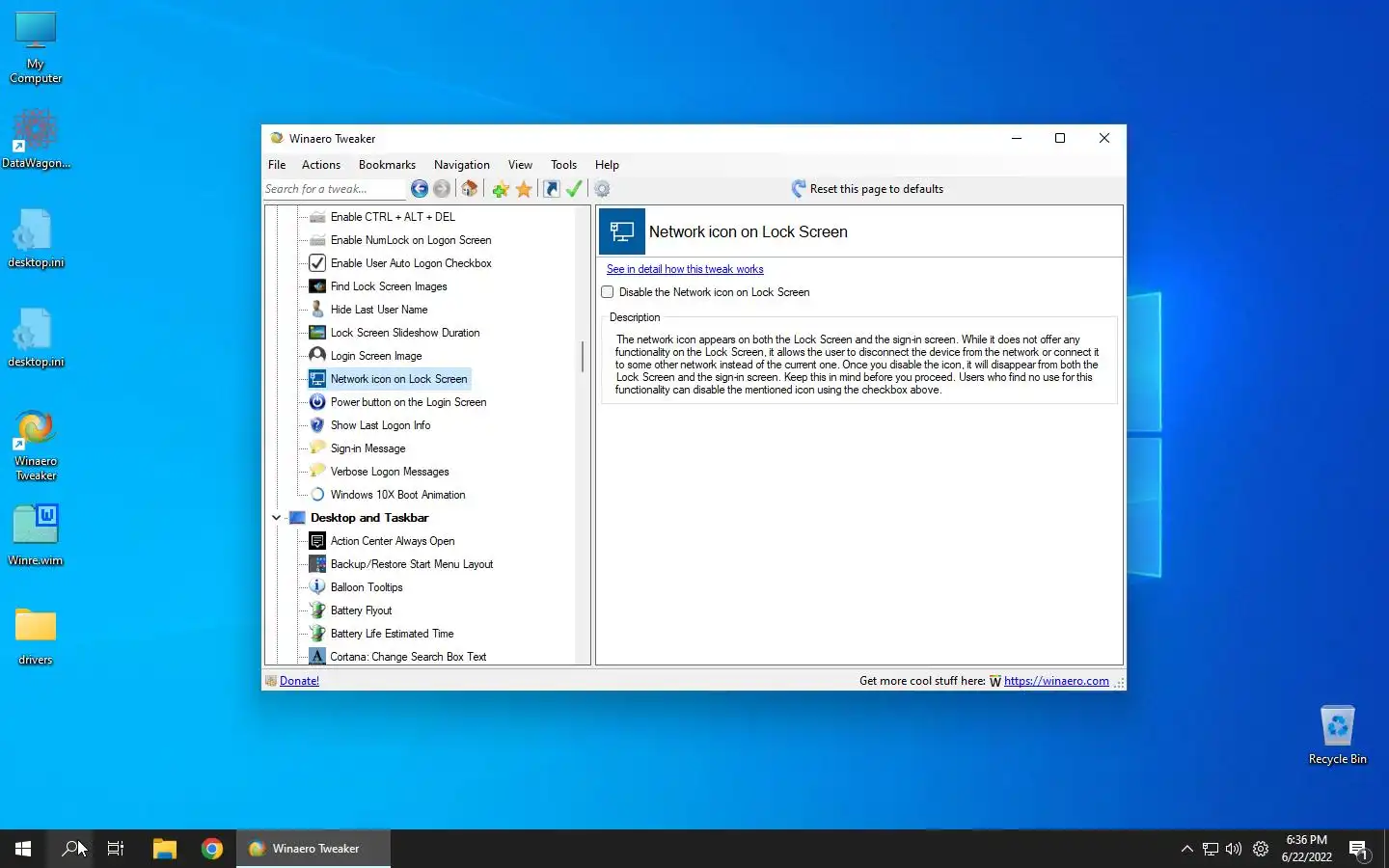Screen dimensions: 1389x868
Task: Click the Hide Last User Name person icon
Action: (317, 310)
